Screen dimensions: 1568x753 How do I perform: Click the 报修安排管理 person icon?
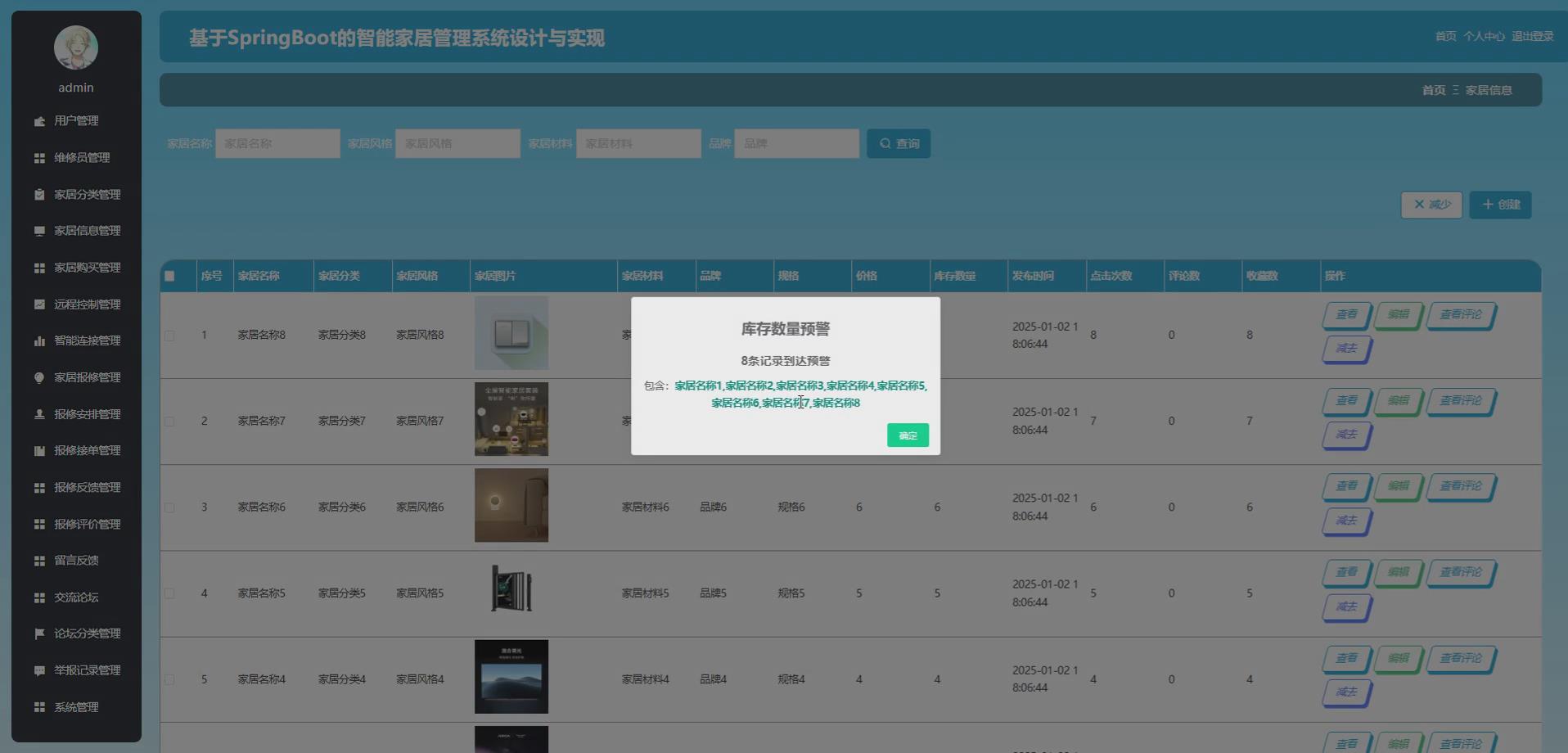(x=39, y=414)
